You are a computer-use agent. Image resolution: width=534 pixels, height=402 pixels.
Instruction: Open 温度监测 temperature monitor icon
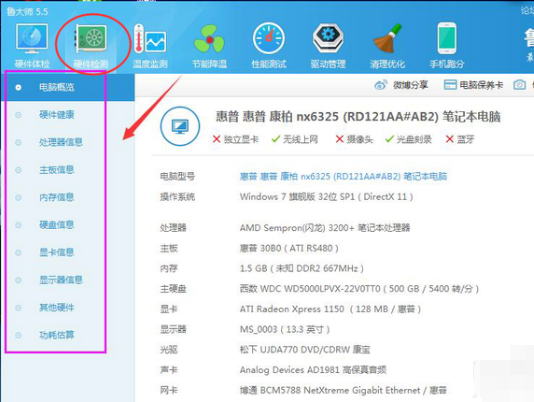pyautogui.click(x=150, y=39)
